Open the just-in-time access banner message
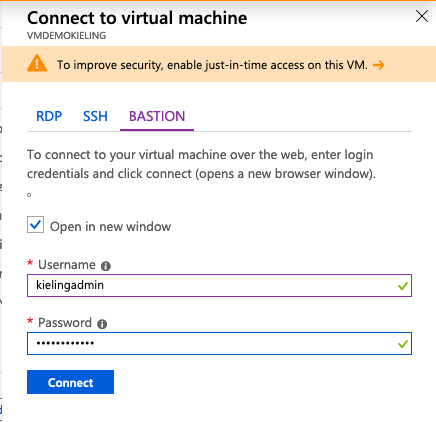 tap(212, 65)
